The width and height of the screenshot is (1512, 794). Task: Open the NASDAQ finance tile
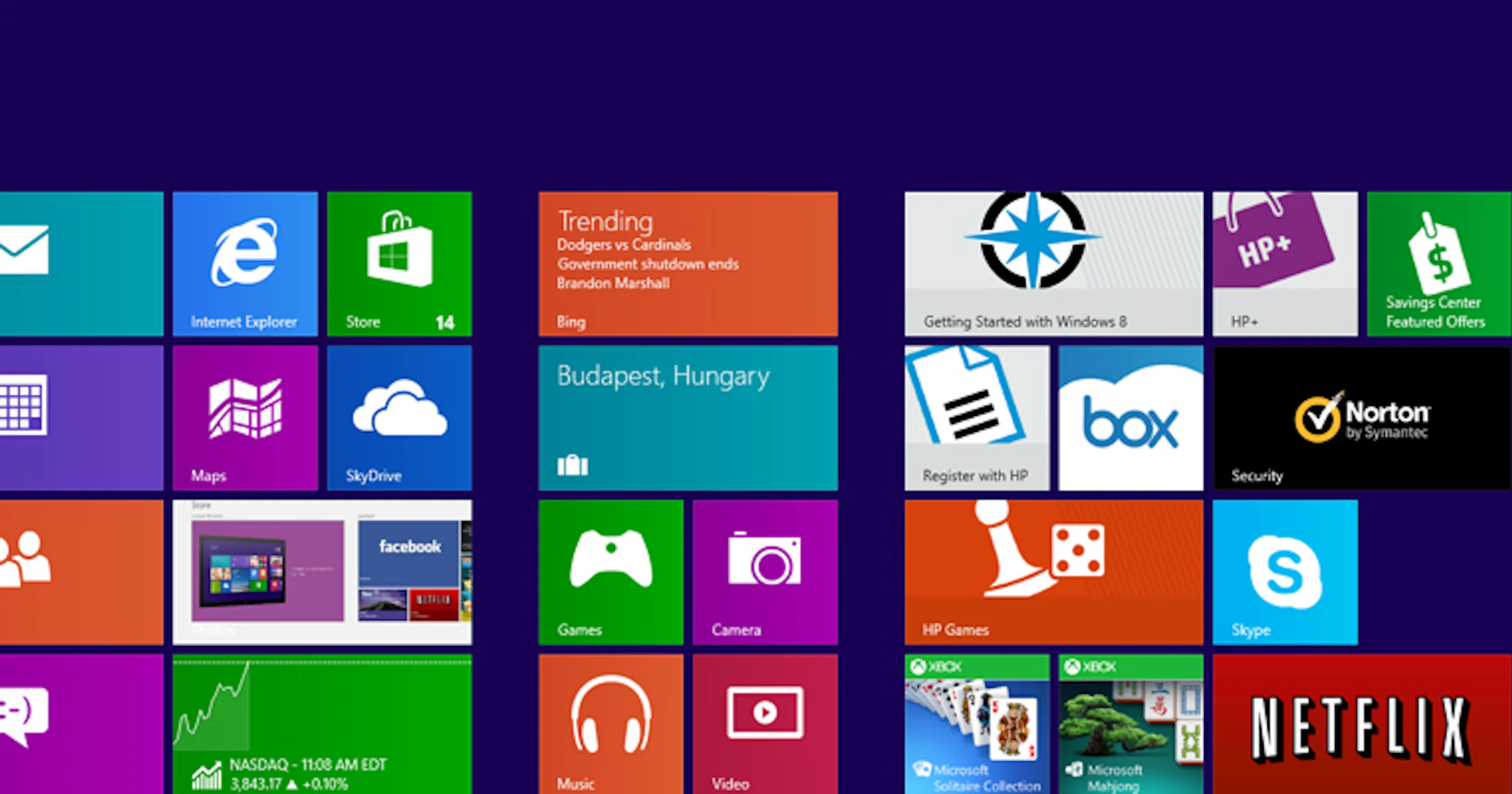(x=322, y=724)
